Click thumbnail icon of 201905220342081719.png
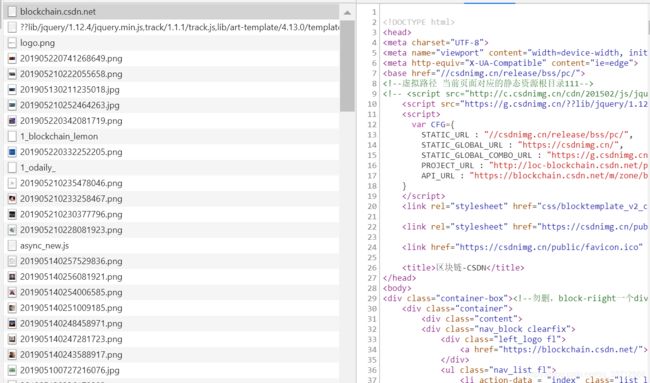The image size is (650, 383). 12,121
